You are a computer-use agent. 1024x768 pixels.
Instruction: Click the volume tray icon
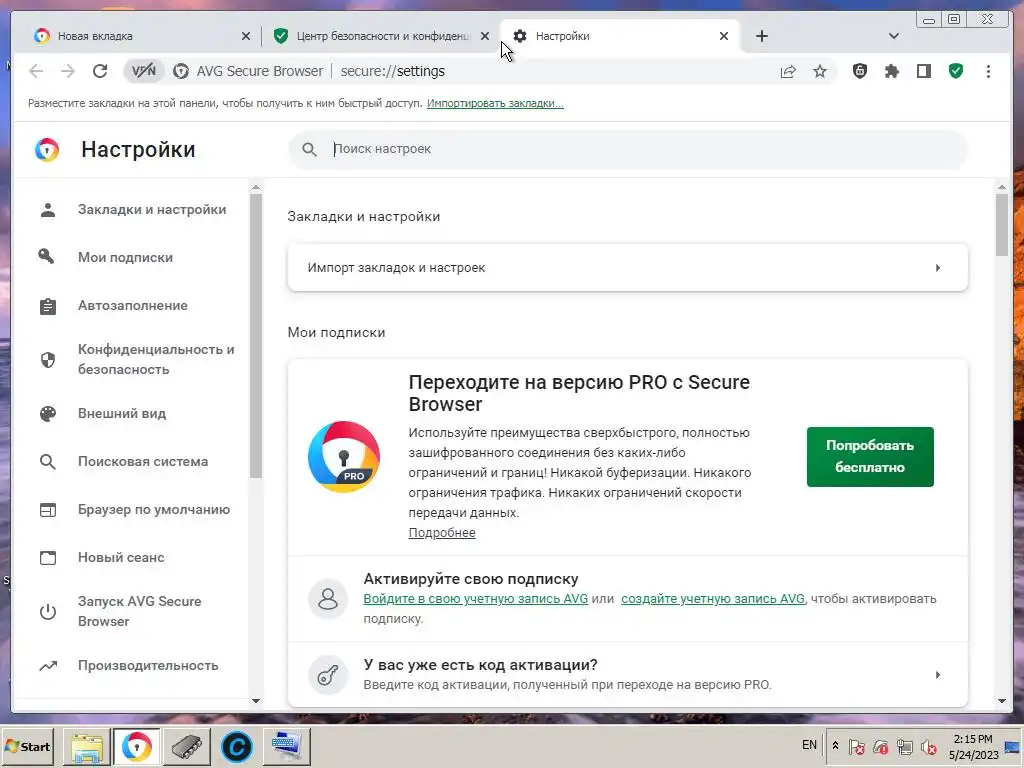[x=928, y=746]
